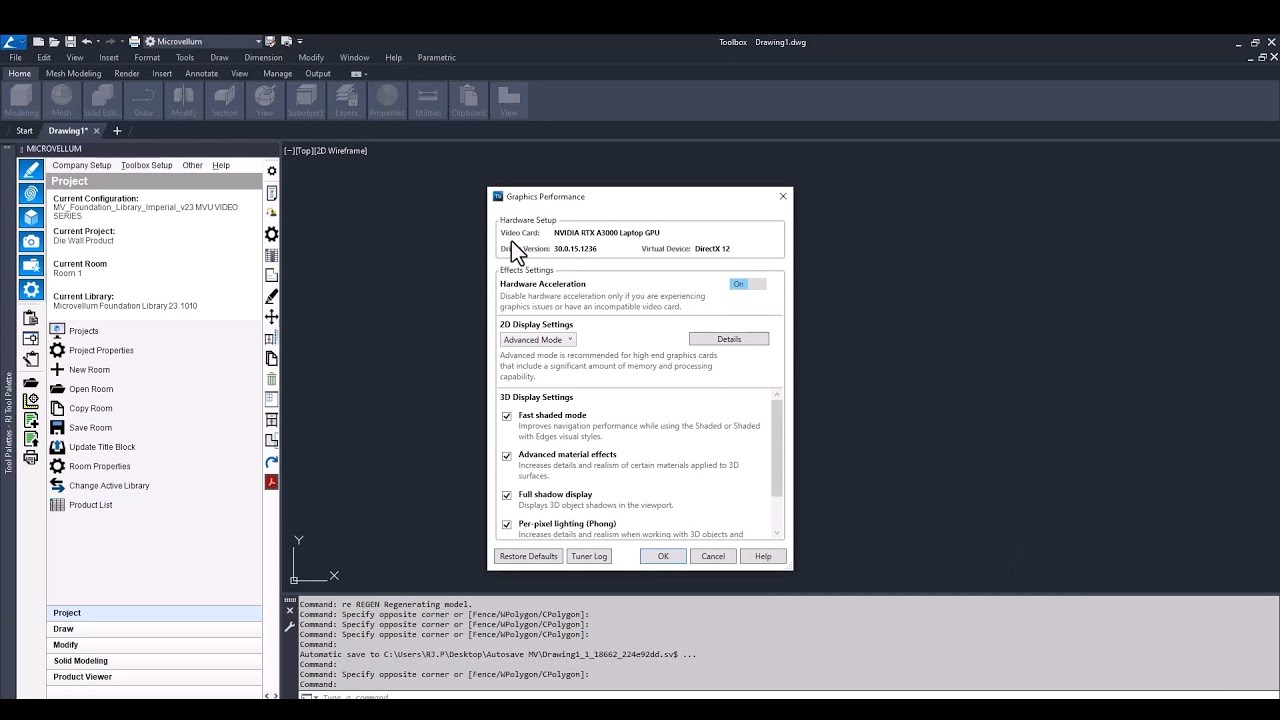
Task: Open the blue gear settings sidebar icon
Action: (31, 290)
